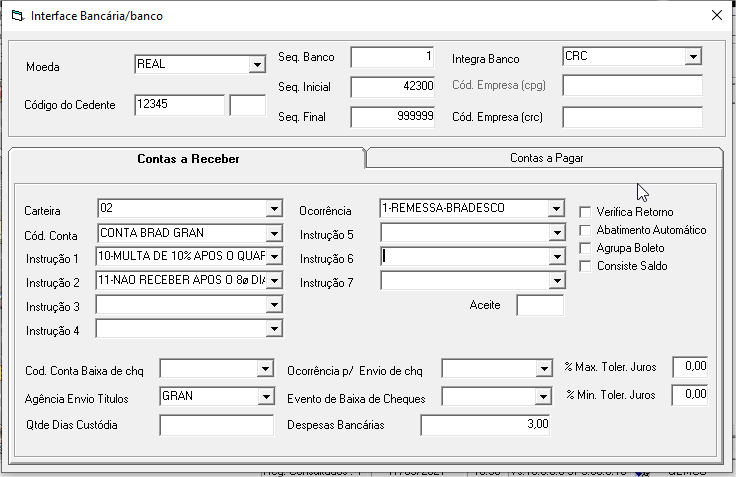Open the Moeda dropdown showing REAL
Image resolution: width=736 pixels, height=477 pixels.
[257, 64]
